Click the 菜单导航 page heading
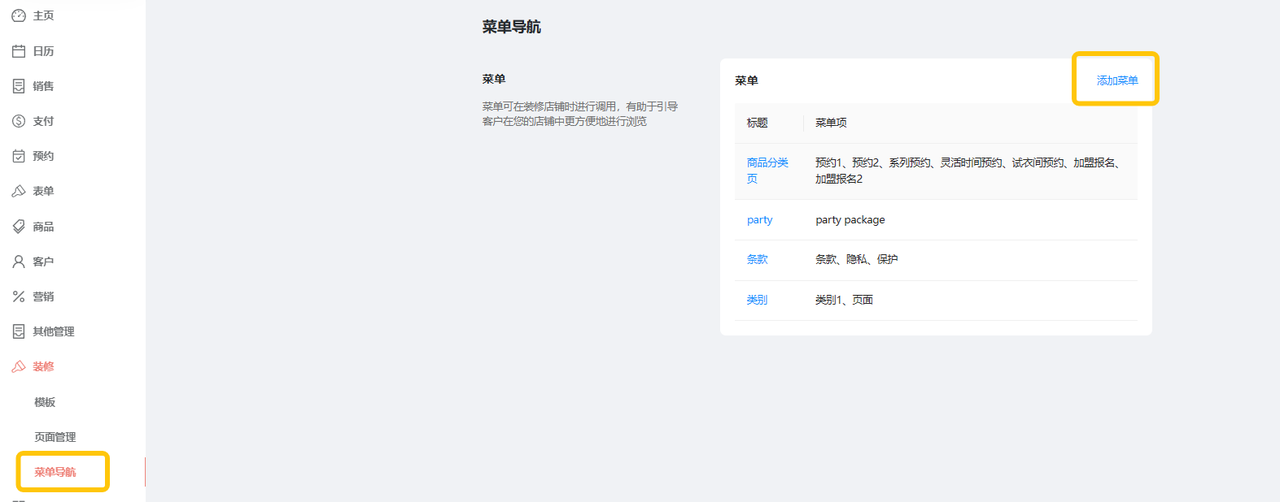1280x502 pixels. click(x=511, y=27)
